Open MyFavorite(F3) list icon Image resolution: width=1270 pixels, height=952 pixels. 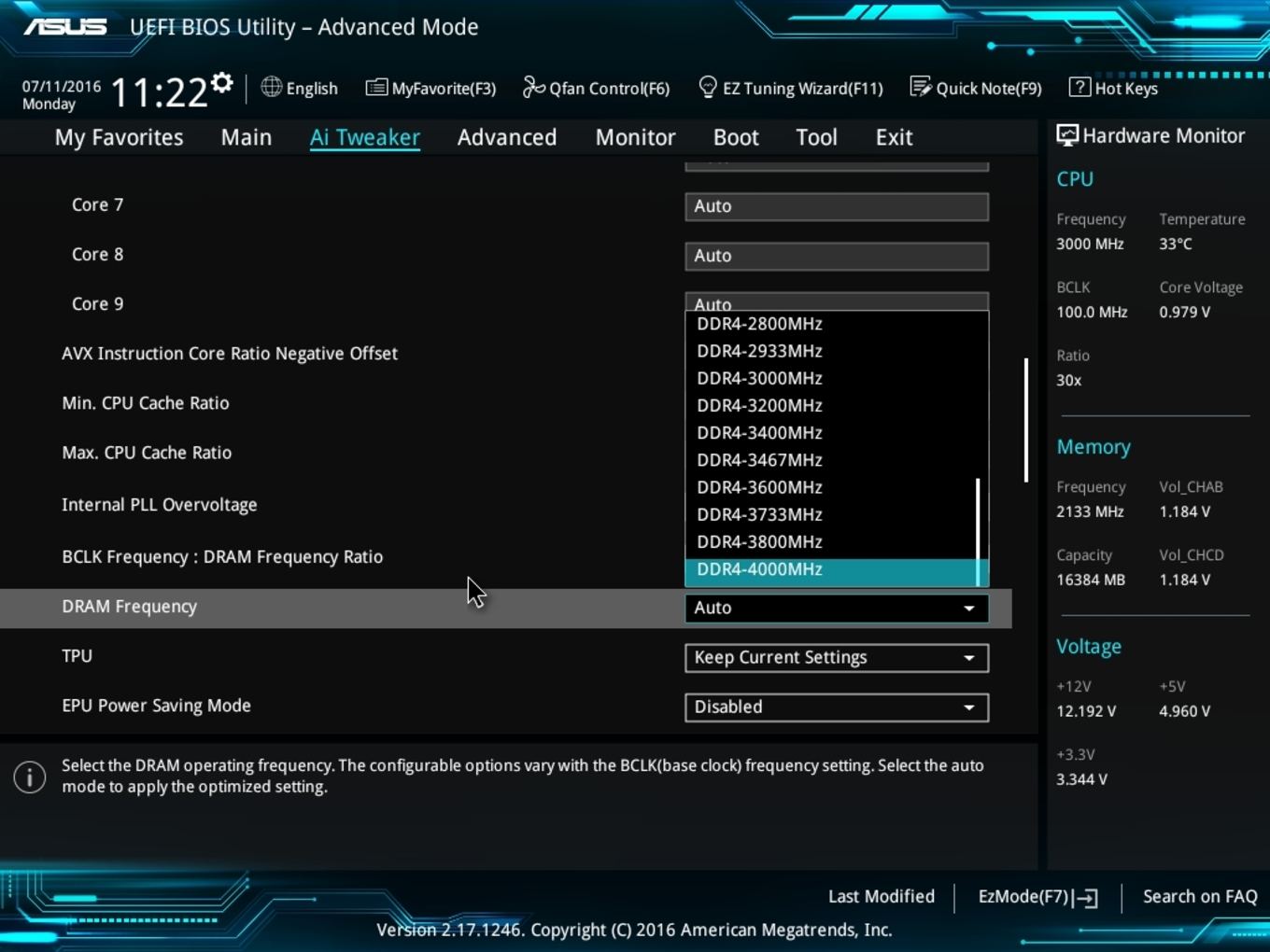click(376, 88)
